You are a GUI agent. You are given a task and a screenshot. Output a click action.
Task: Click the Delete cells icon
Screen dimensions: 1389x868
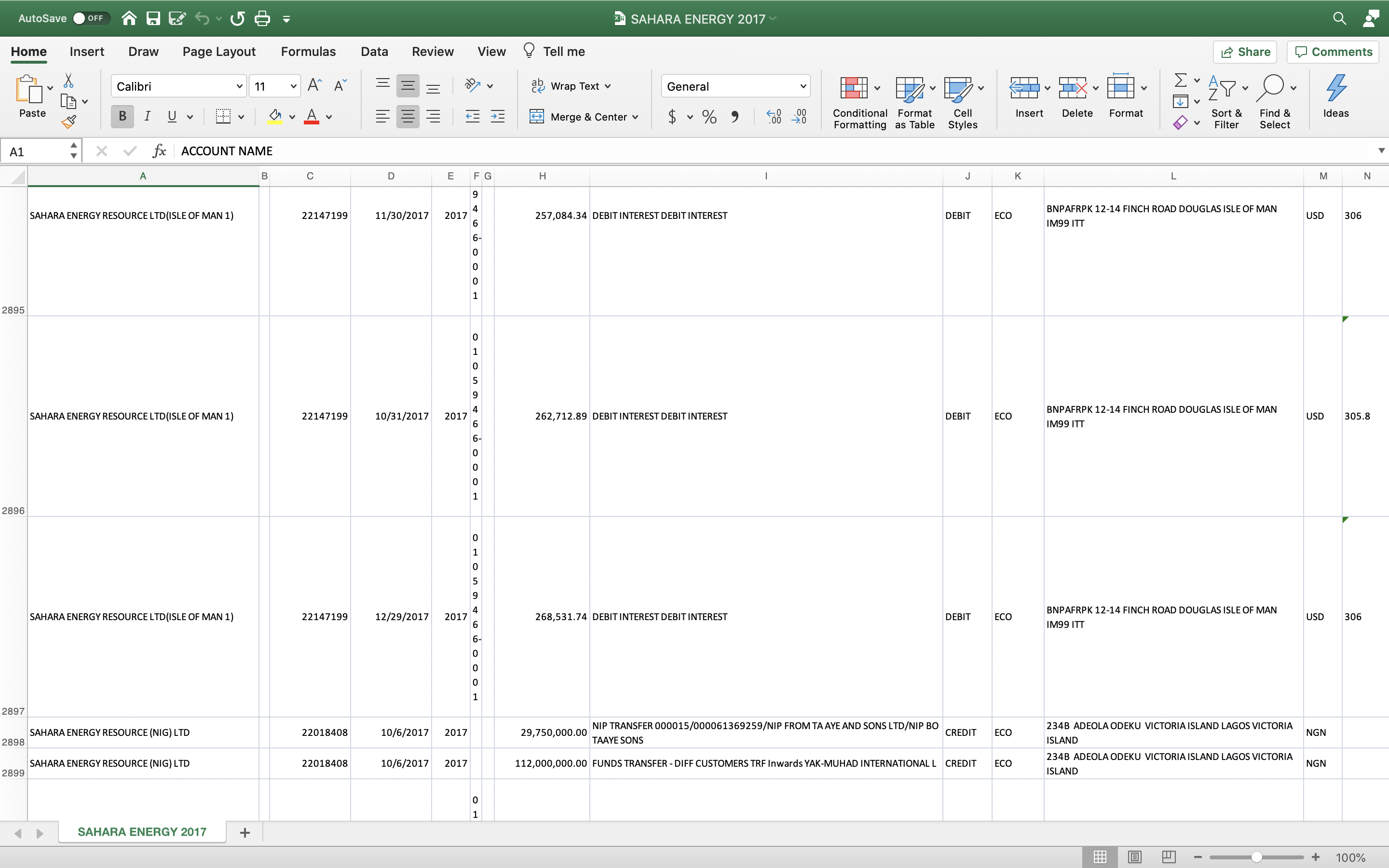[x=1073, y=88]
